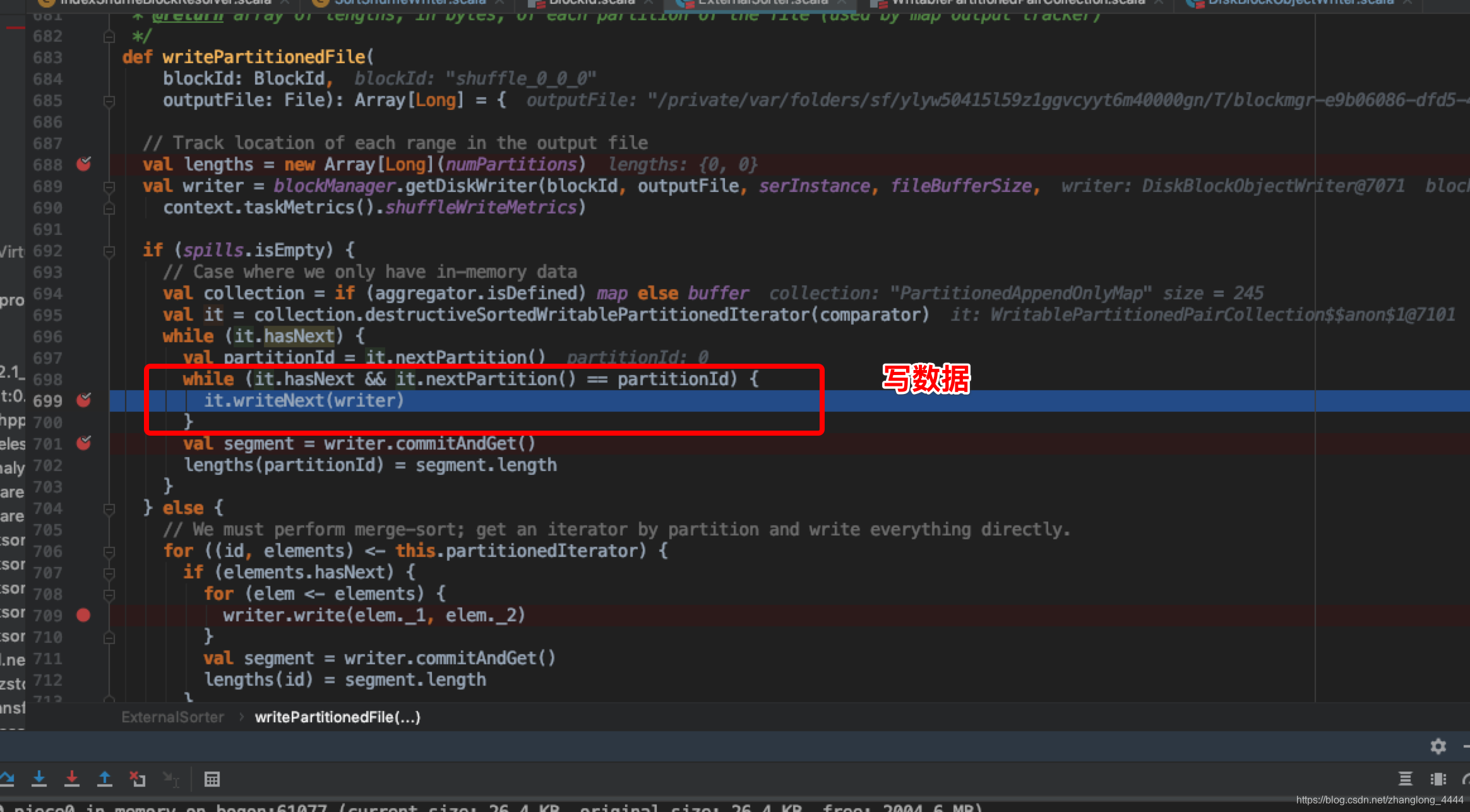Click the Step Into debugger icon
This screenshot has width=1470, height=812.
[x=39, y=779]
